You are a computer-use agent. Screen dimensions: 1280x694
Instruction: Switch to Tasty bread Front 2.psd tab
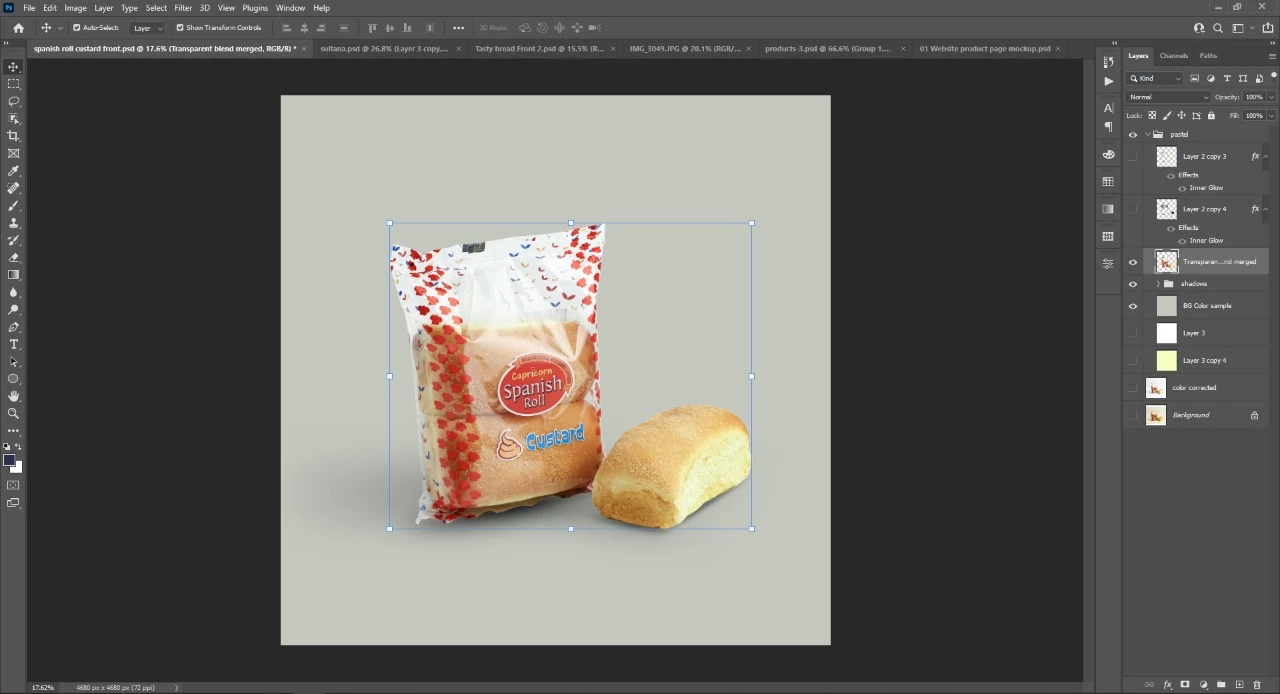coord(539,48)
